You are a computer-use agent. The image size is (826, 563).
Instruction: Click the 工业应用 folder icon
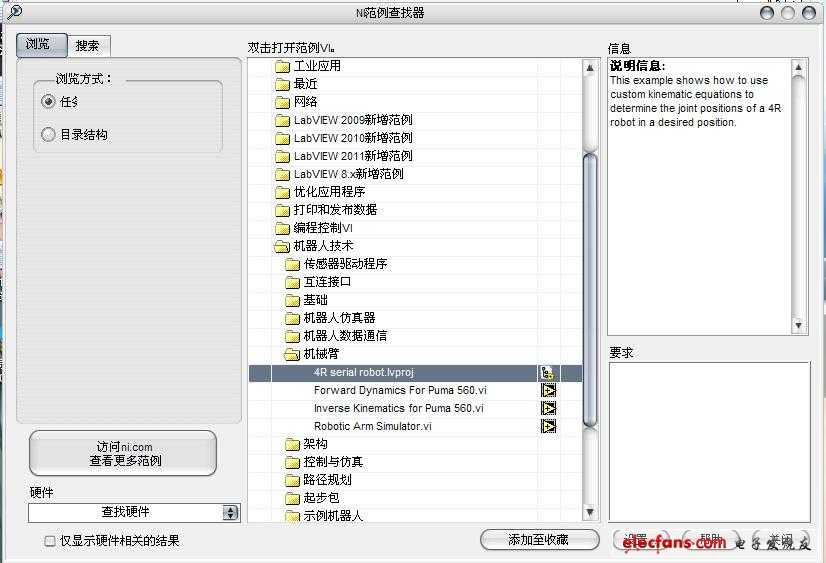click(283, 66)
